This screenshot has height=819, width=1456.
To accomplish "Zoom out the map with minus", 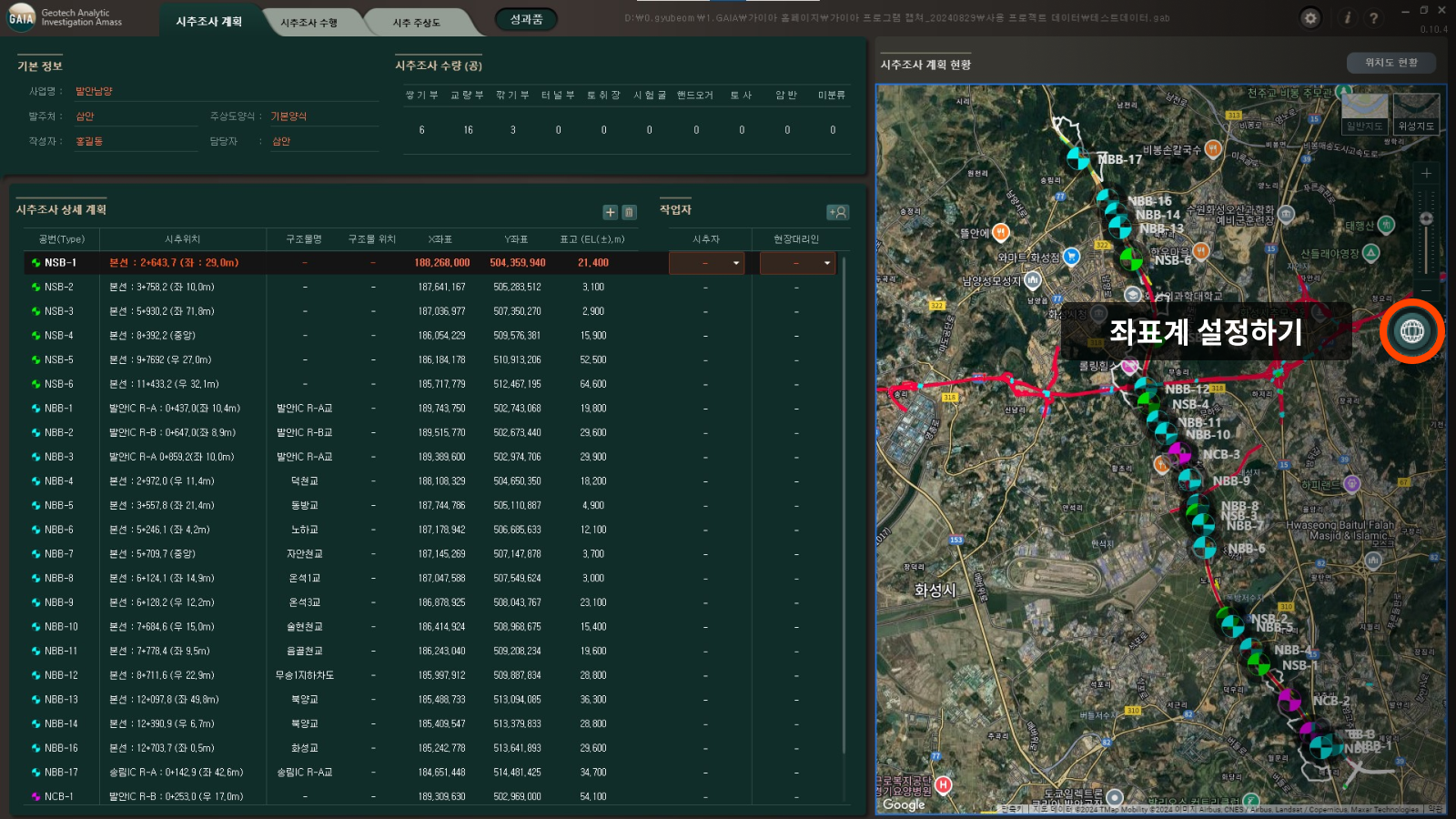I will [x=1426, y=290].
